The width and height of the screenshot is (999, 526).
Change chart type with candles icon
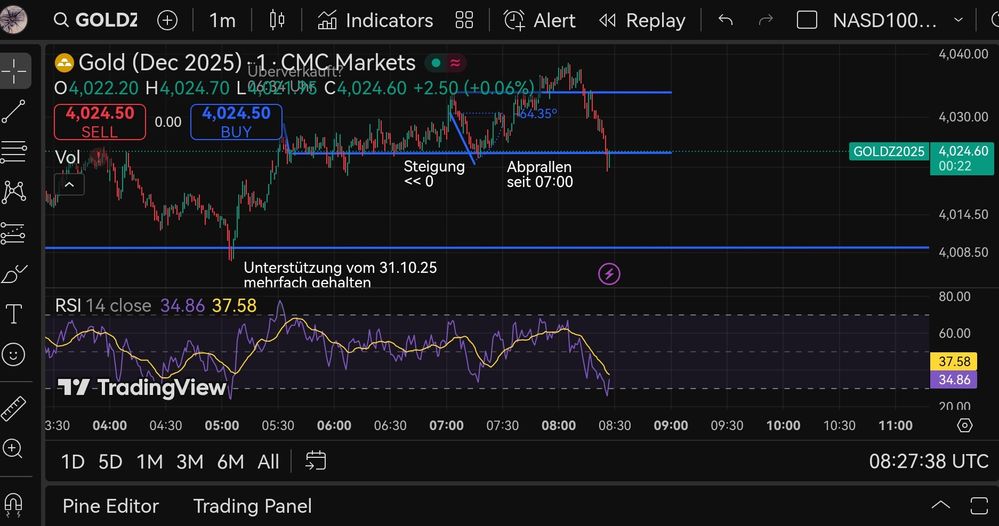point(277,20)
